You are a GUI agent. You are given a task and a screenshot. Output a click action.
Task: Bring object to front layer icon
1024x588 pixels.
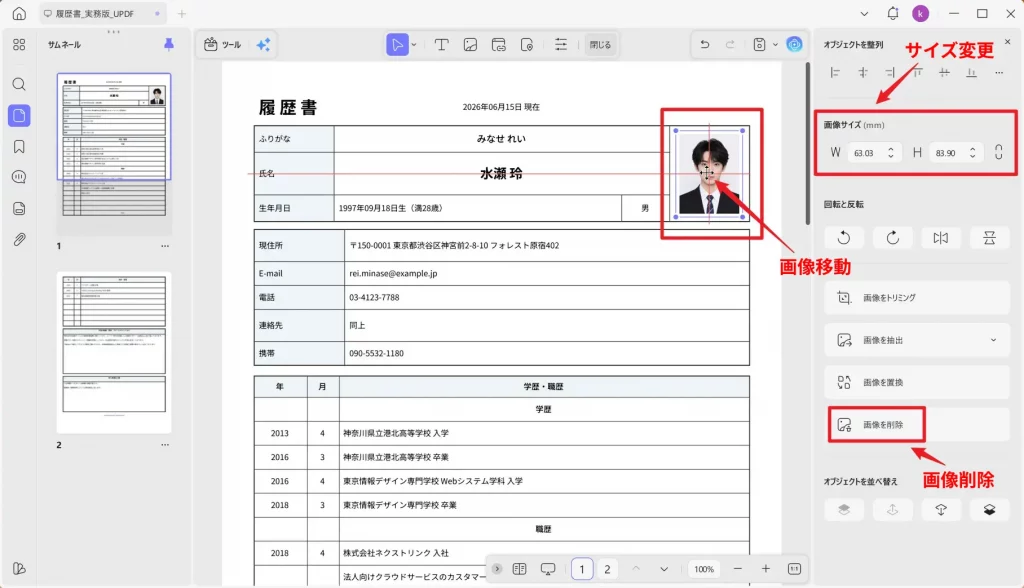tap(844, 510)
